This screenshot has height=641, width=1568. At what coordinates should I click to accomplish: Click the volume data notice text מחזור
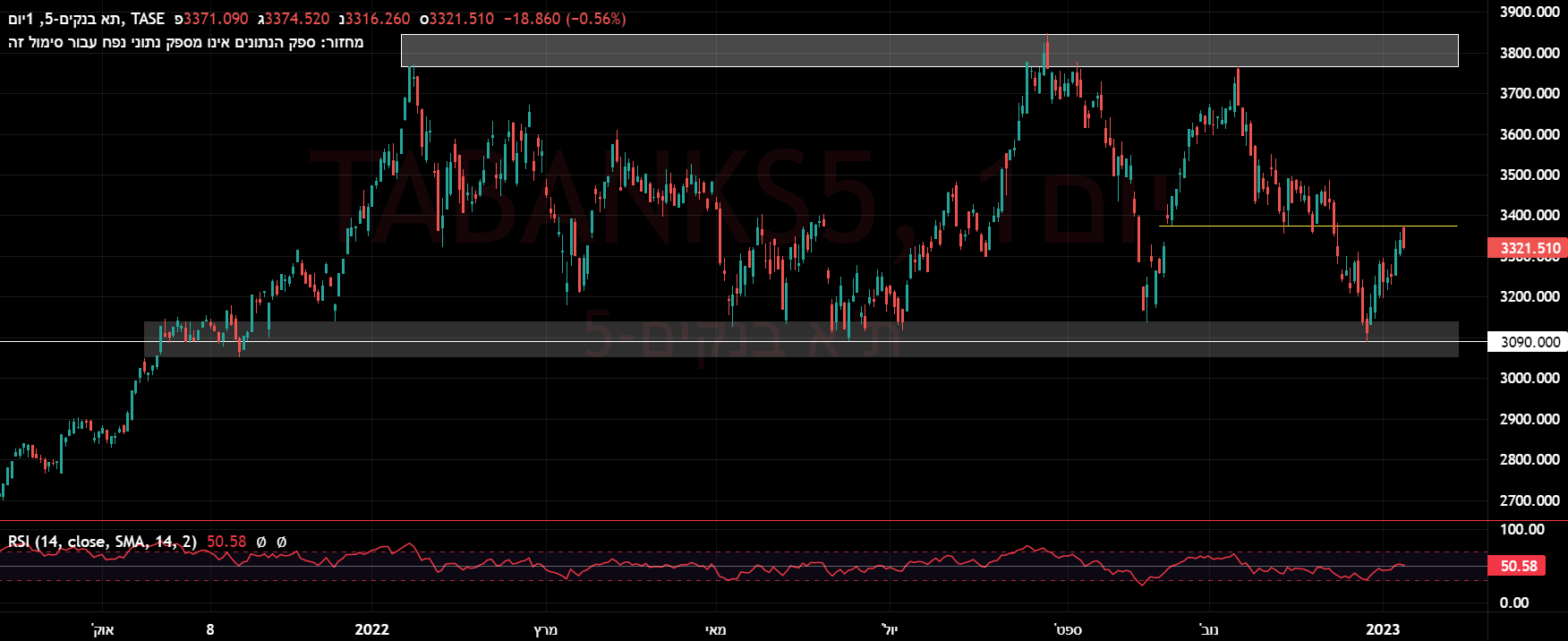[x=186, y=42]
